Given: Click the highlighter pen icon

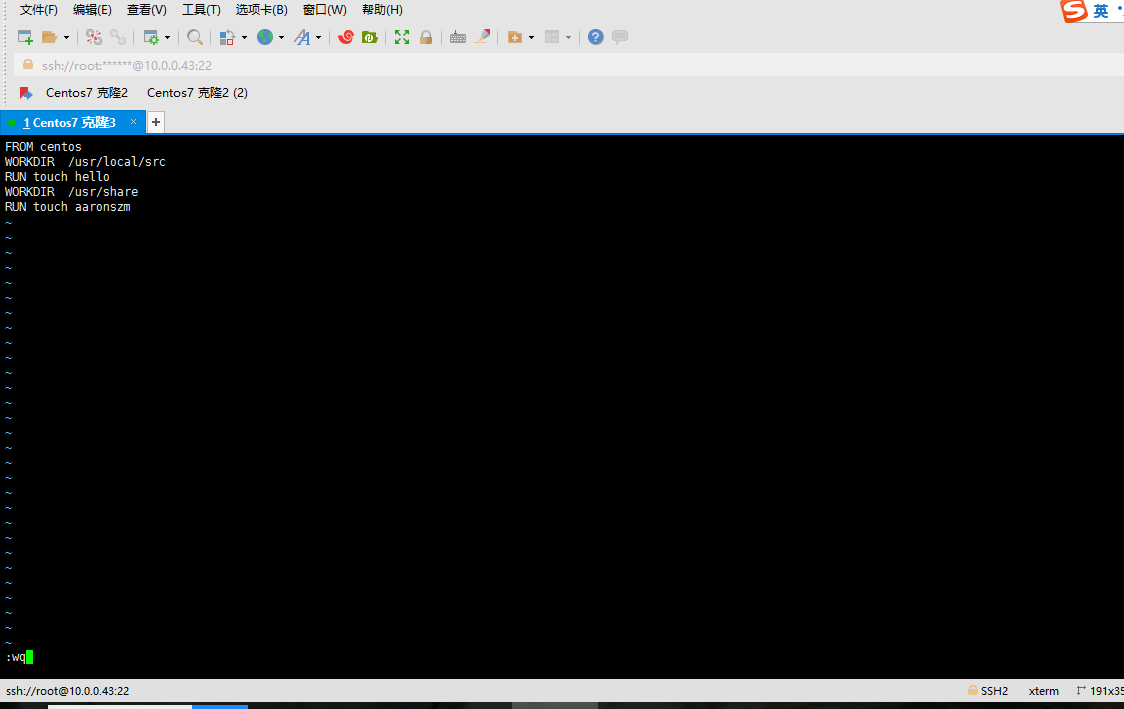Looking at the screenshot, I should [483, 37].
